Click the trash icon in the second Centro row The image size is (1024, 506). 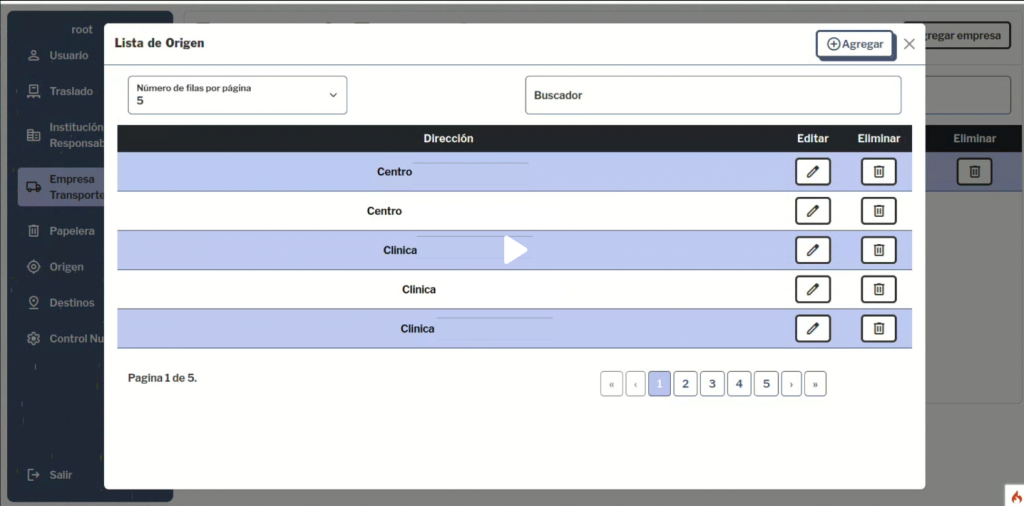click(x=878, y=211)
